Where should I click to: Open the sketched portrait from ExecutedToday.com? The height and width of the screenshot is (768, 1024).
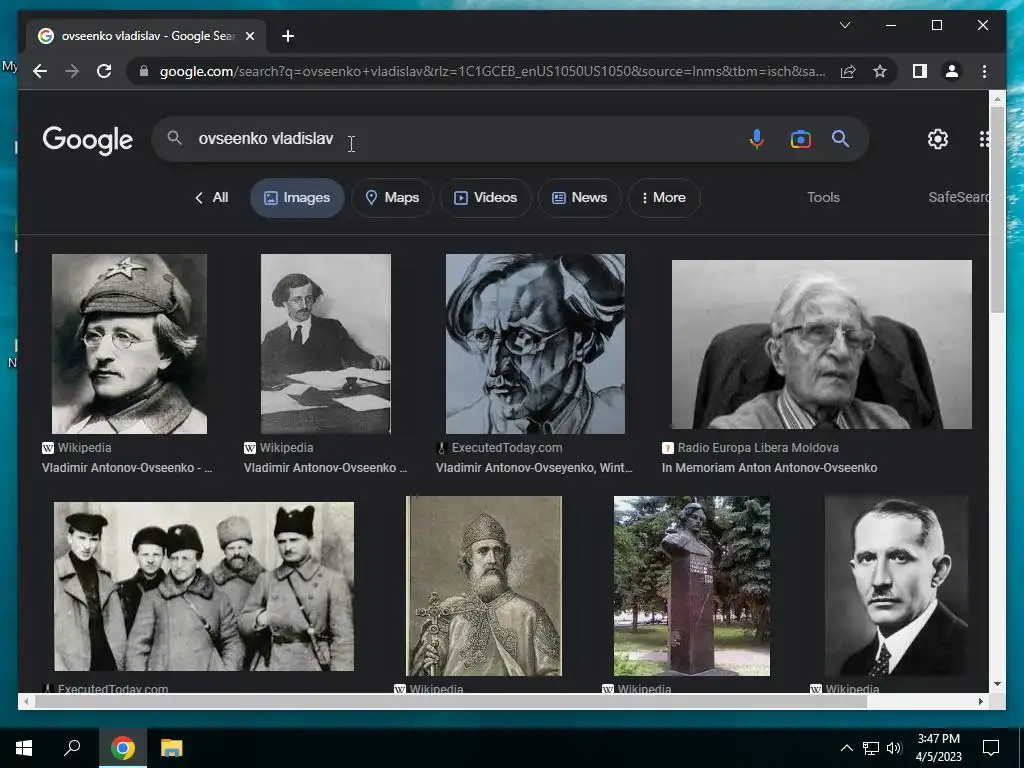pos(535,344)
